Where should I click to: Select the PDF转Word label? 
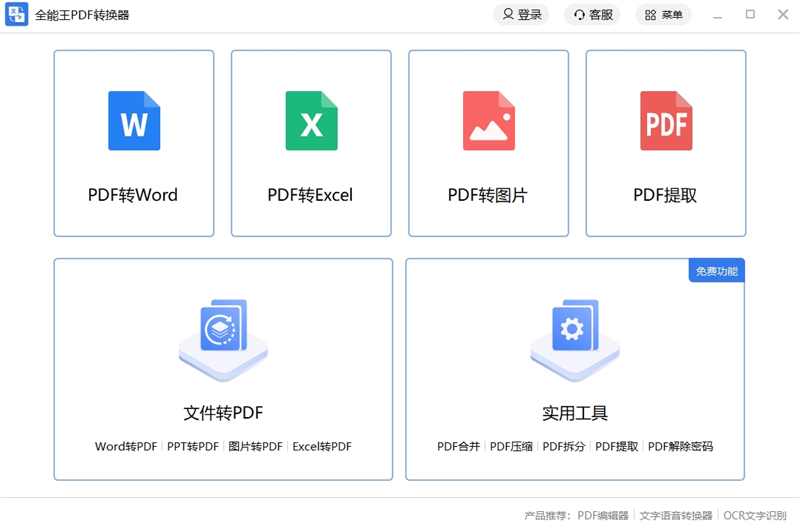133,195
